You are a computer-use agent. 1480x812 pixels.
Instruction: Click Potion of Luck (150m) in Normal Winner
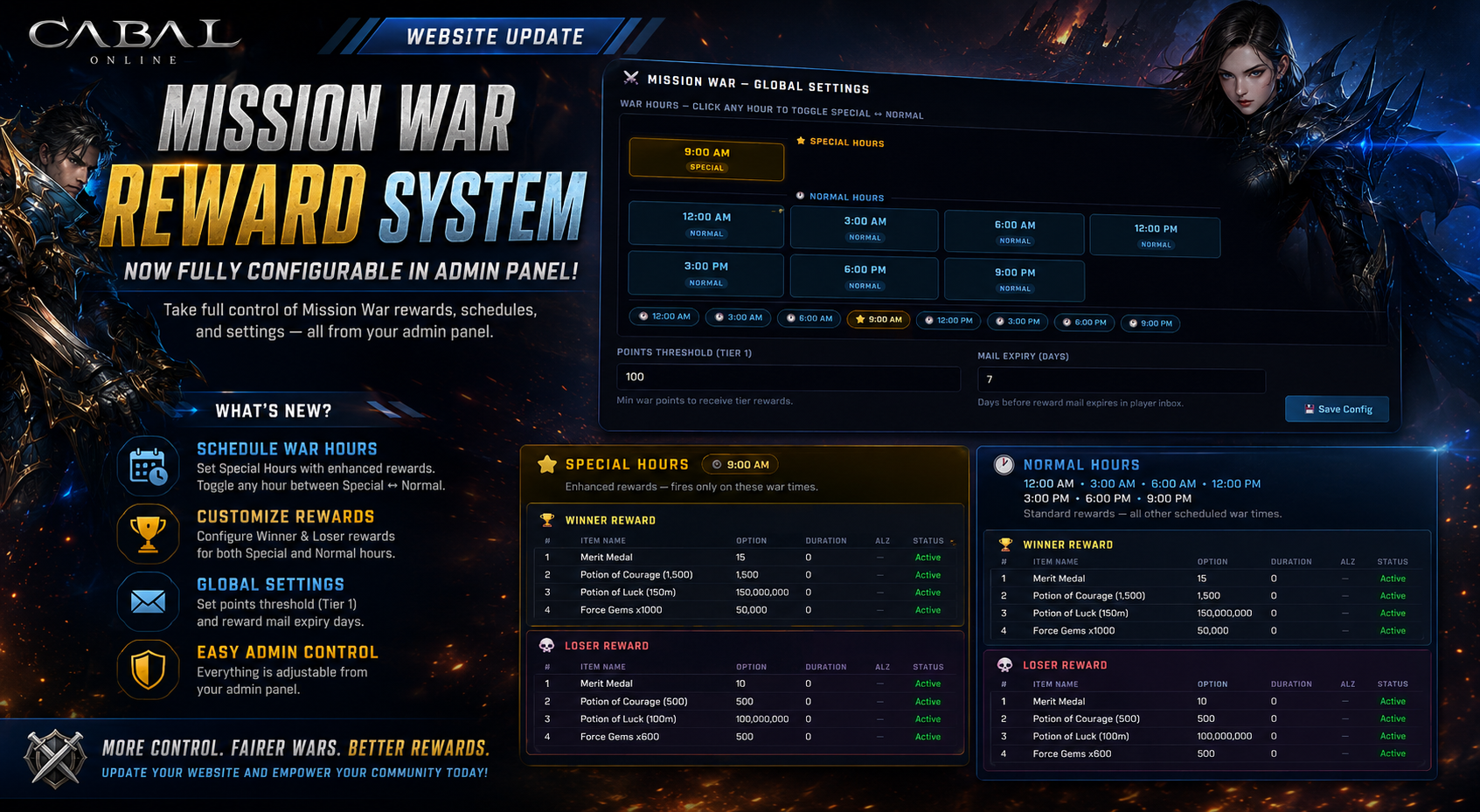coord(1080,613)
